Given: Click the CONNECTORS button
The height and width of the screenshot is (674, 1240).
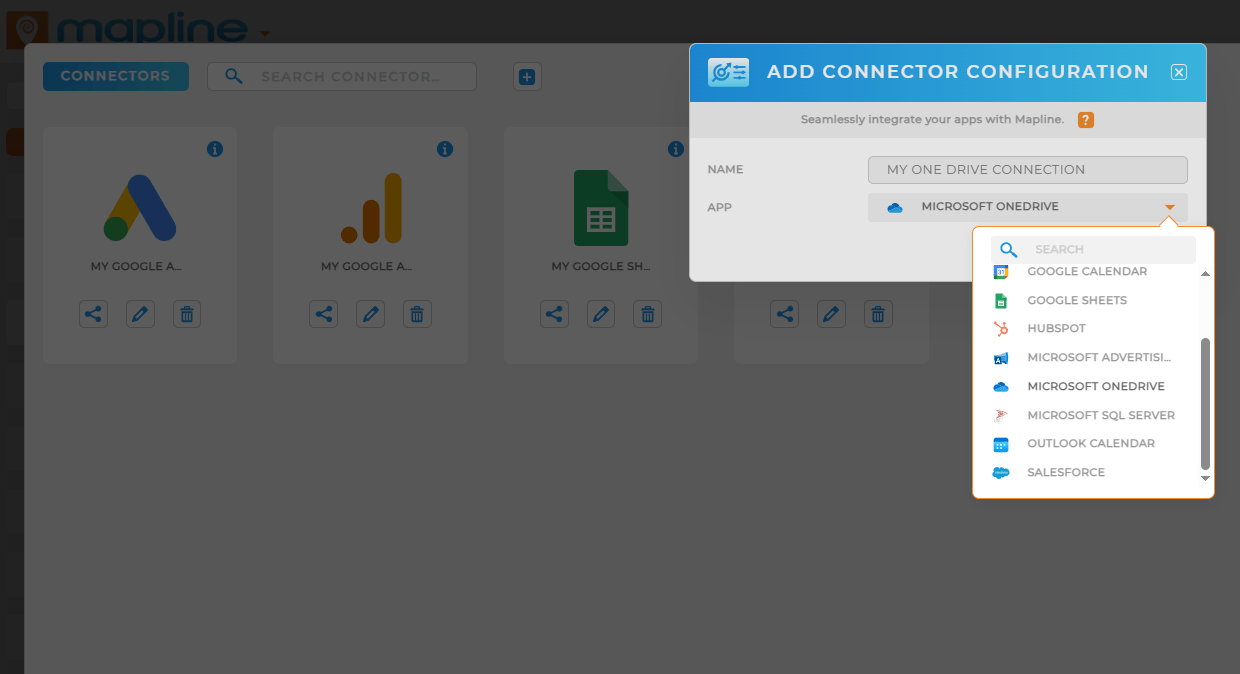Looking at the screenshot, I should coord(115,76).
